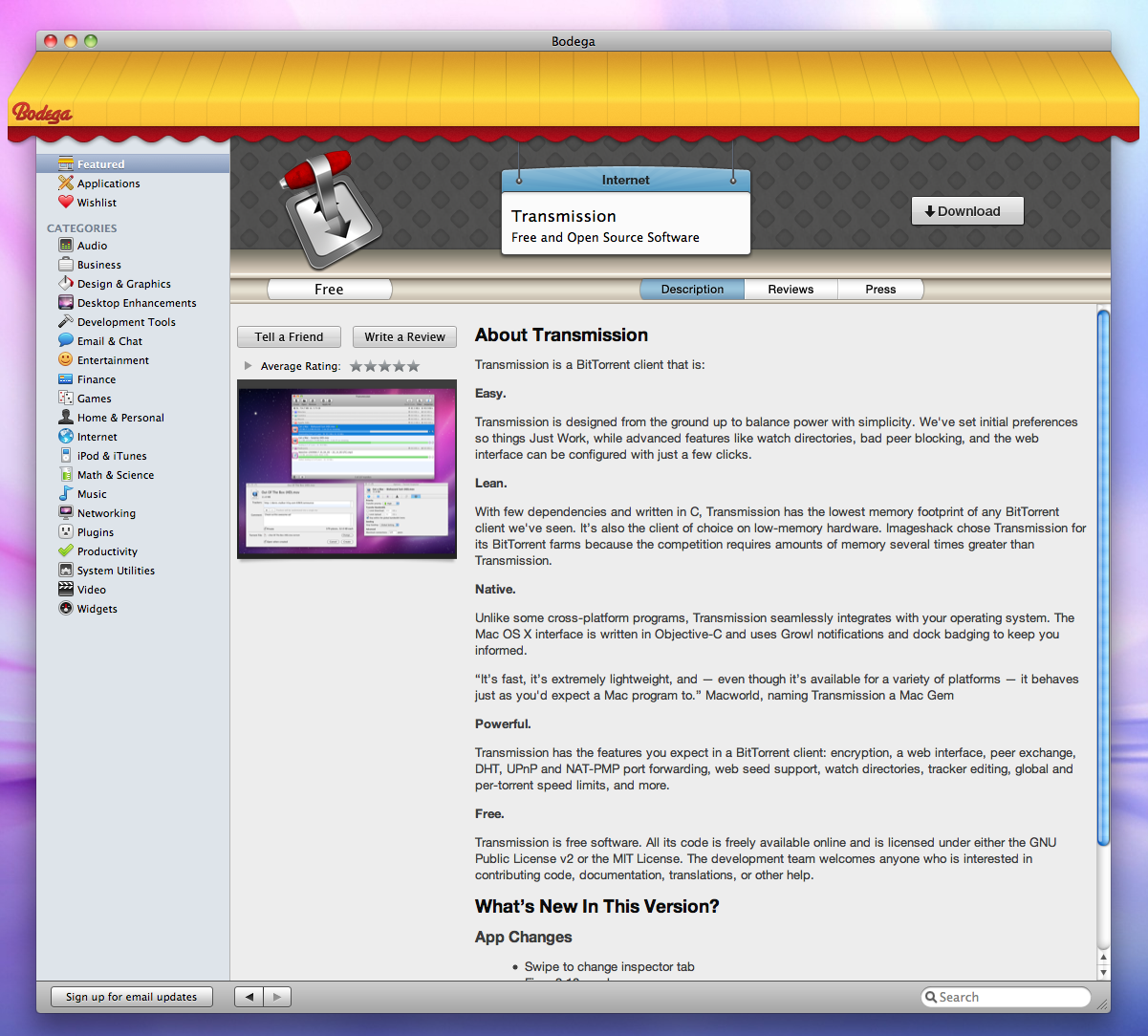
Task: Click the Finance category icon
Action: 66,379
